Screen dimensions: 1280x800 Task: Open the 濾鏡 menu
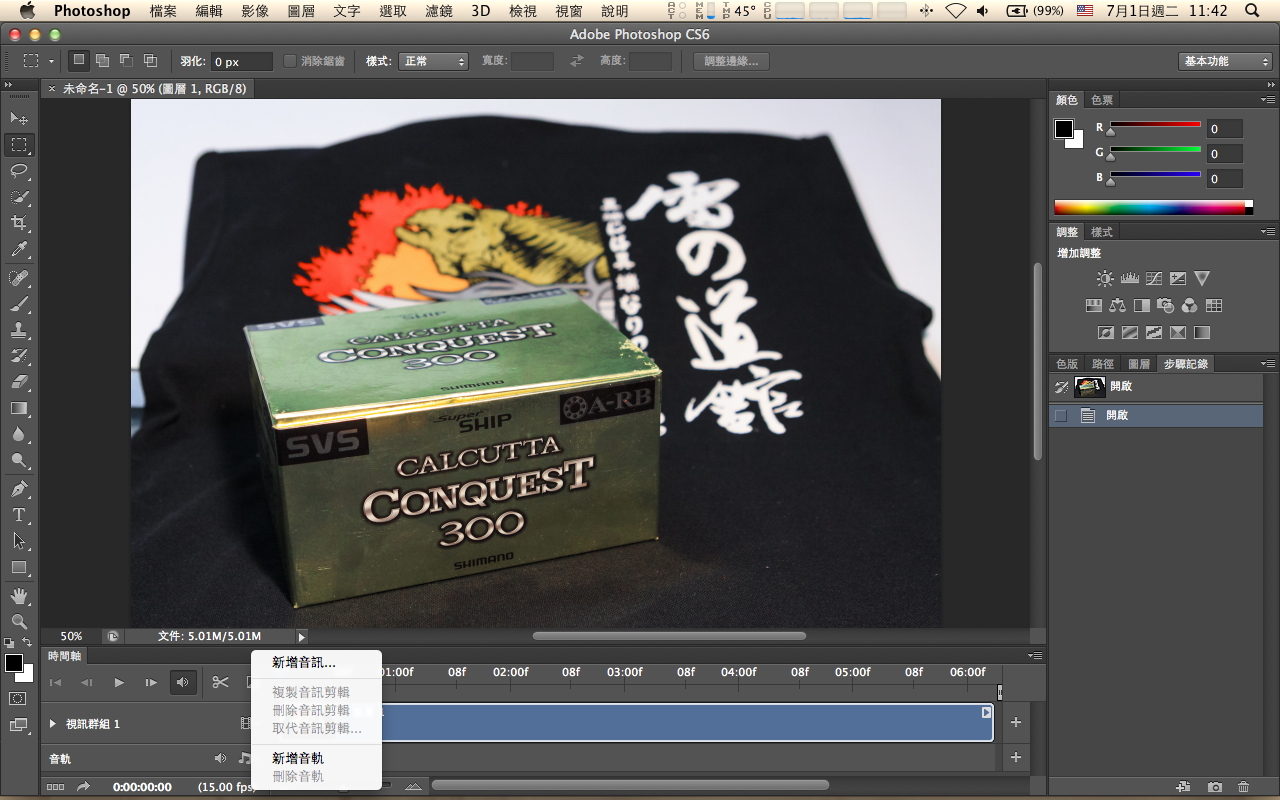click(438, 11)
